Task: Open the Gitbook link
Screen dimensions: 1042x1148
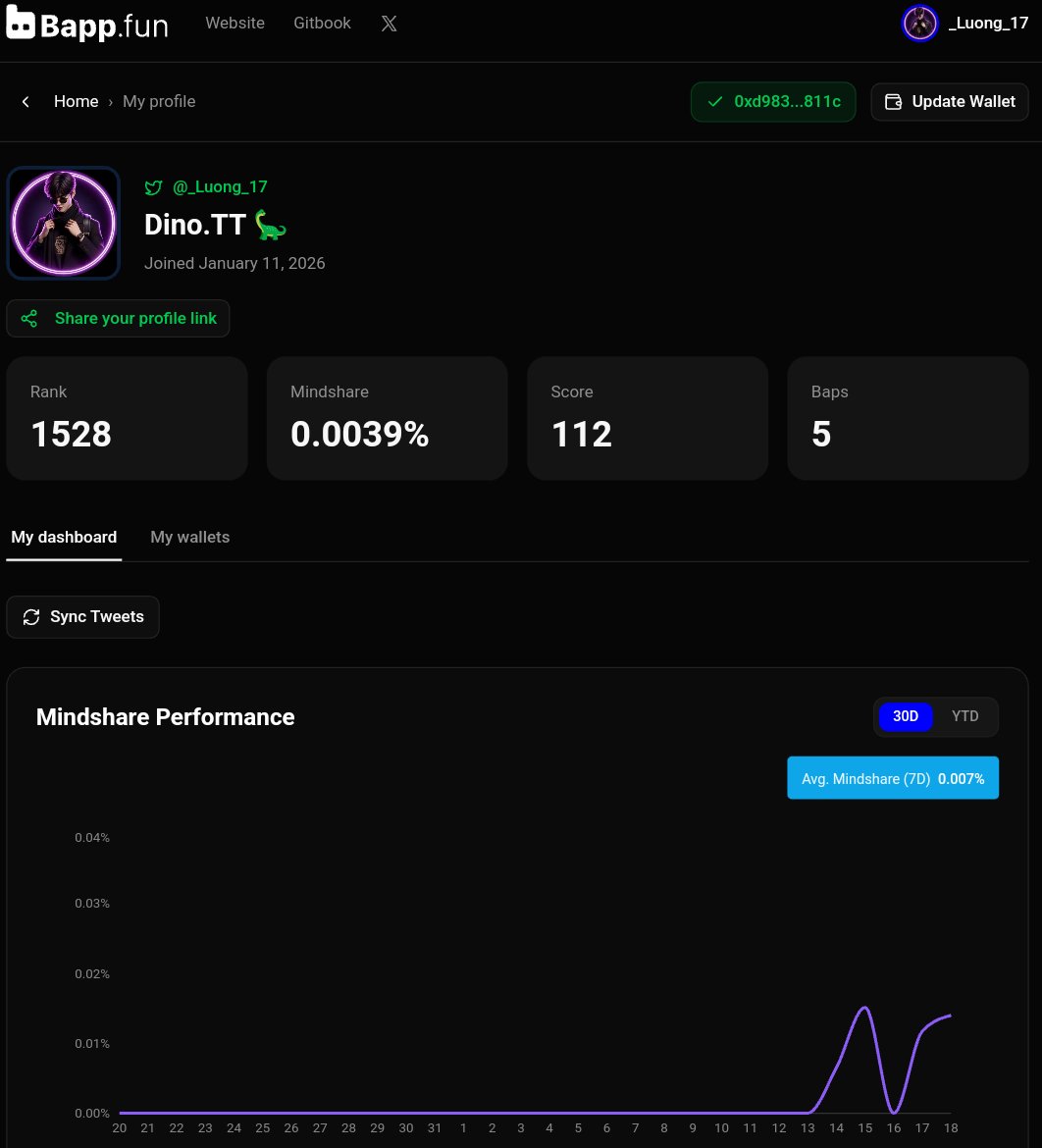Action: coord(322,24)
